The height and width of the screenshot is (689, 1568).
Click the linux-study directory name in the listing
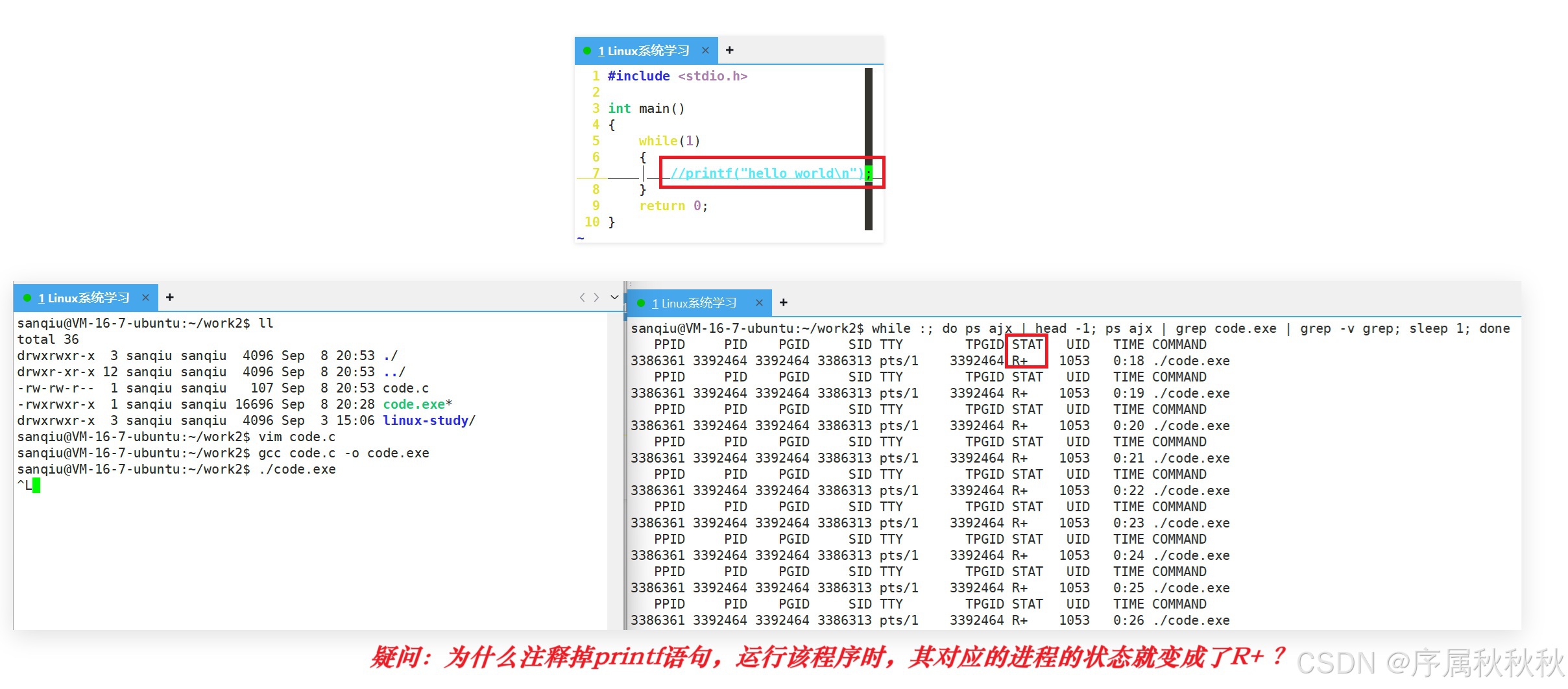pos(426,420)
